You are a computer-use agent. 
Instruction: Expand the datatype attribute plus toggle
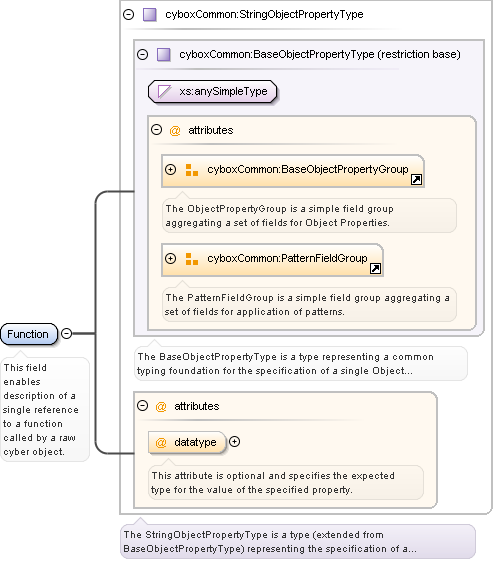click(x=234, y=442)
